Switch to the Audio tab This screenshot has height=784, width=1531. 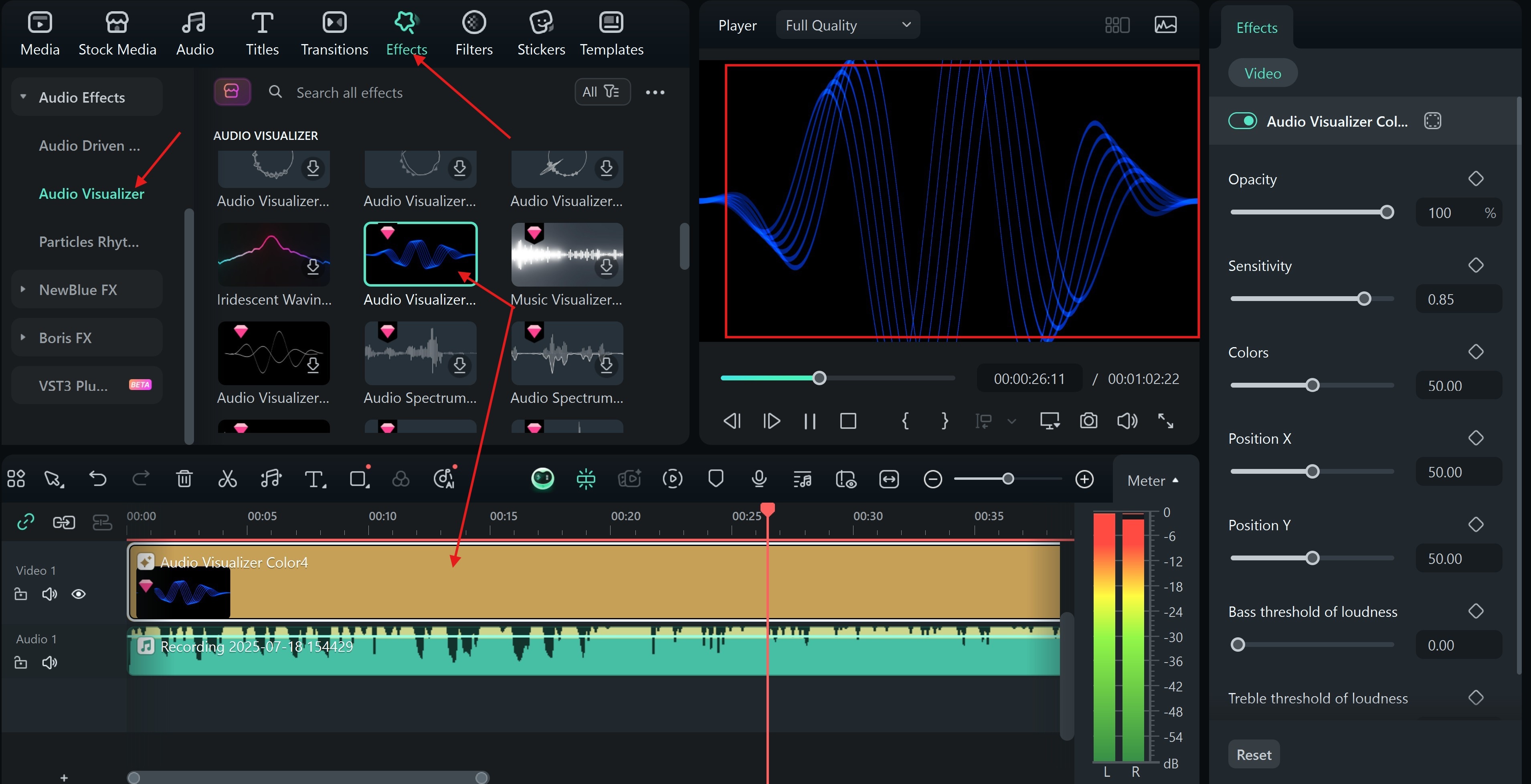click(194, 34)
